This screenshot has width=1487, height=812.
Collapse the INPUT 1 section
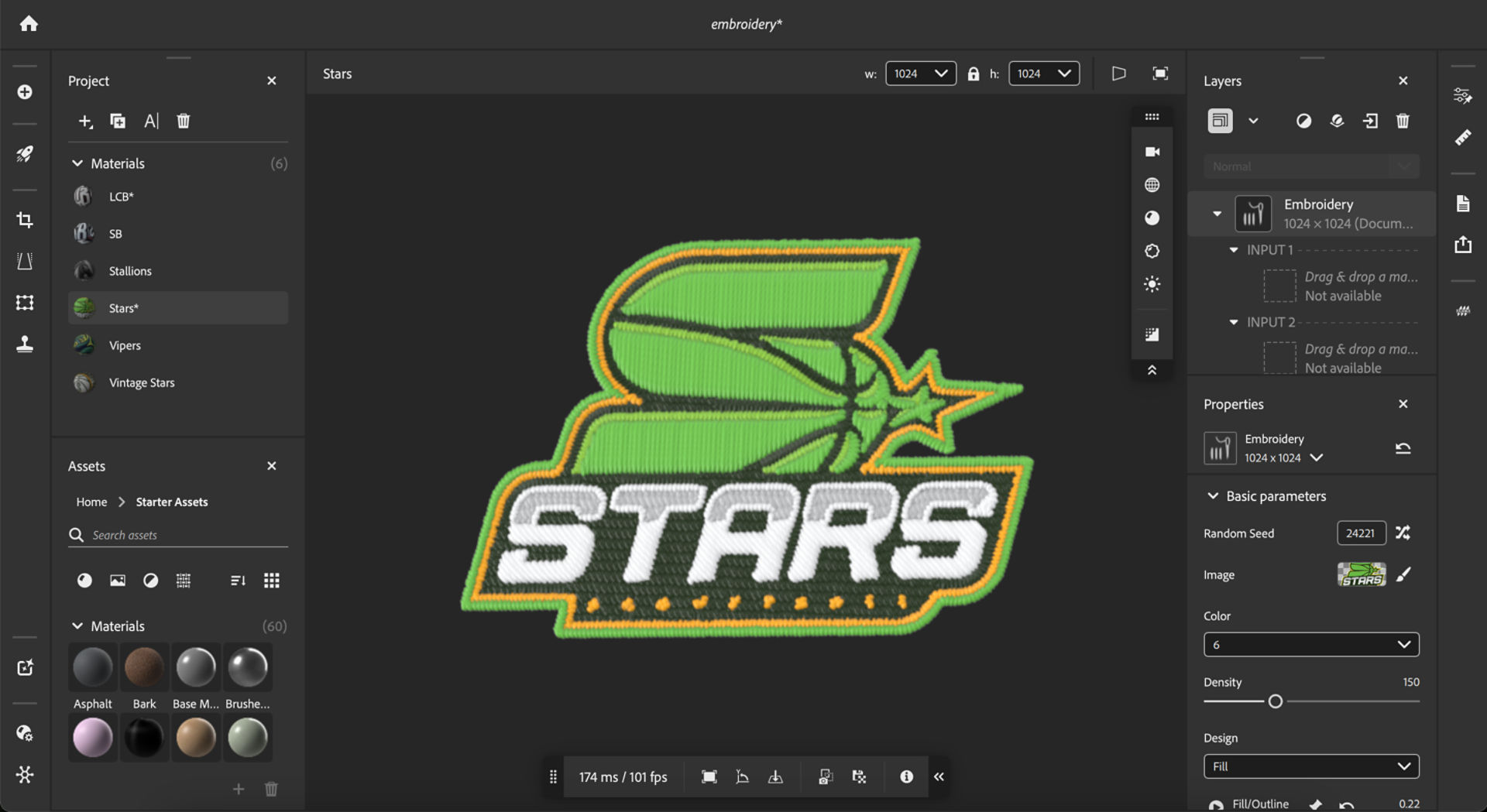pyautogui.click(x=1234, y=250)
